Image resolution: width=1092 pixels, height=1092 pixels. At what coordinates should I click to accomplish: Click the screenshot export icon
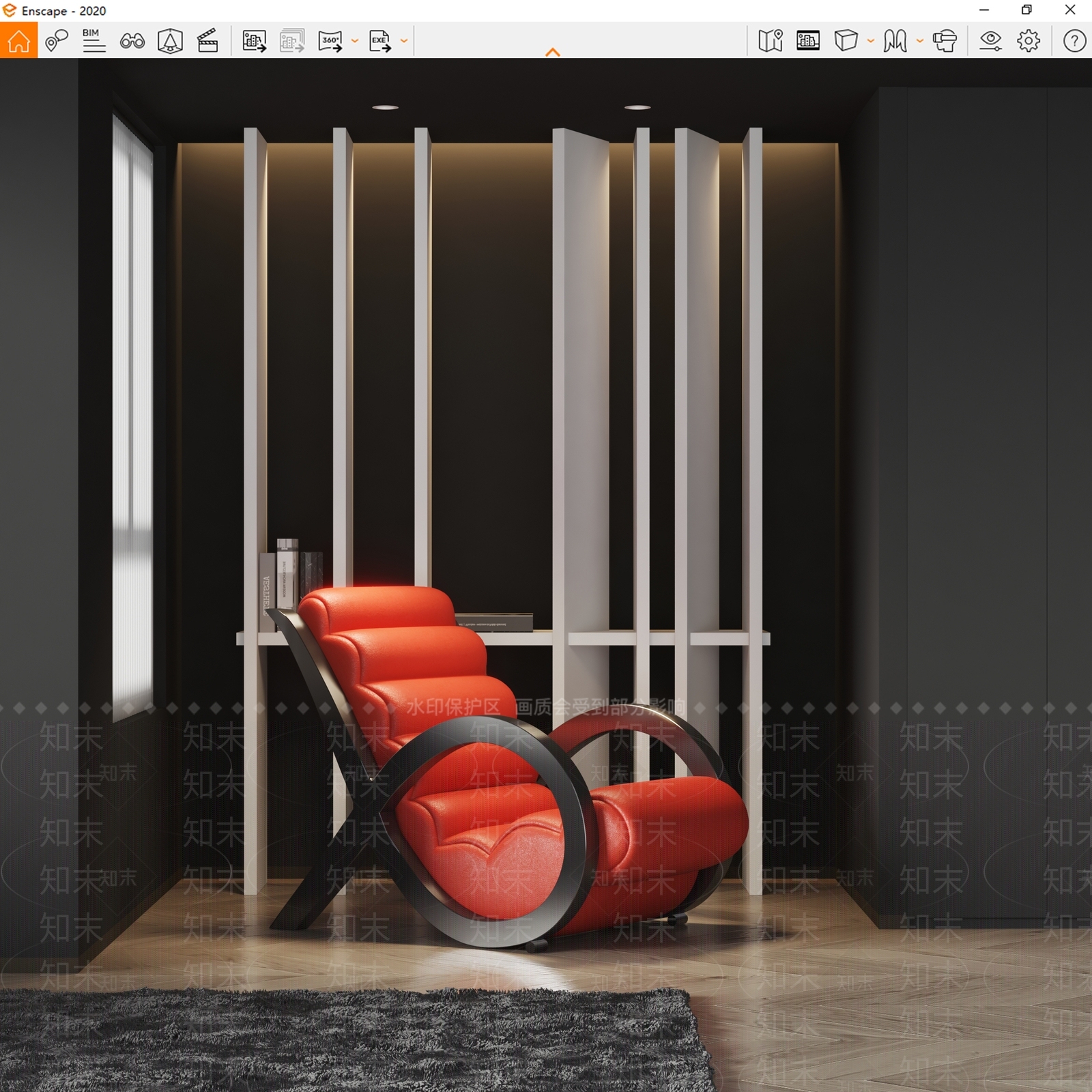(x=255, y=41)
